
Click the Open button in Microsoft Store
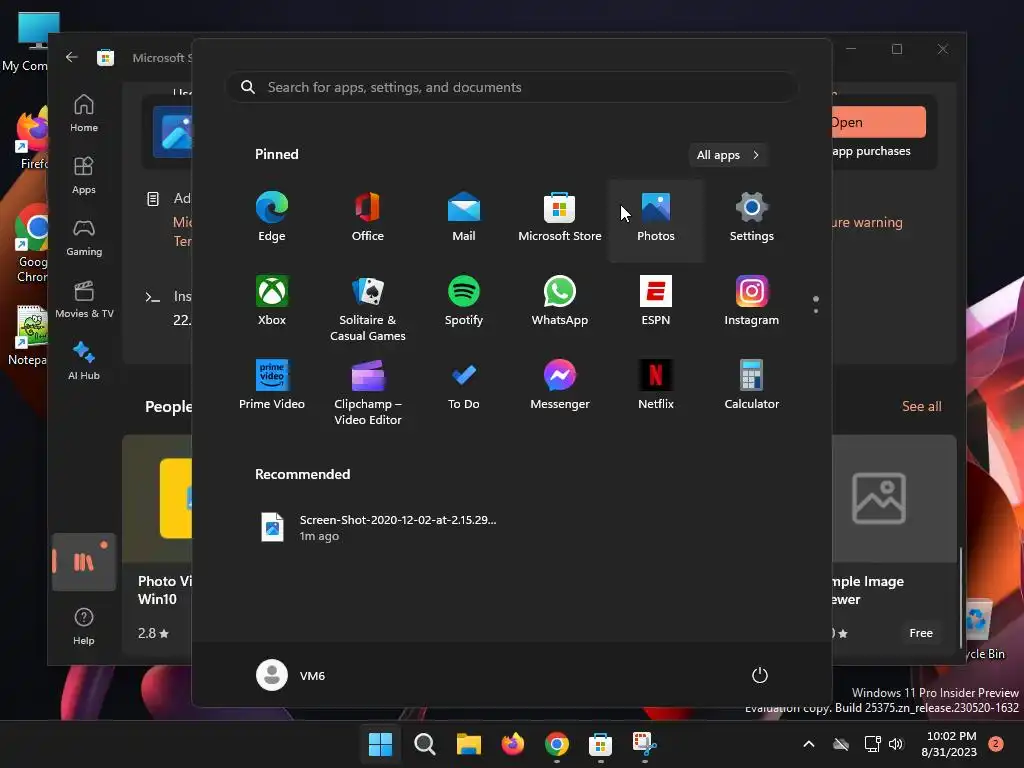tap(878, 122)
